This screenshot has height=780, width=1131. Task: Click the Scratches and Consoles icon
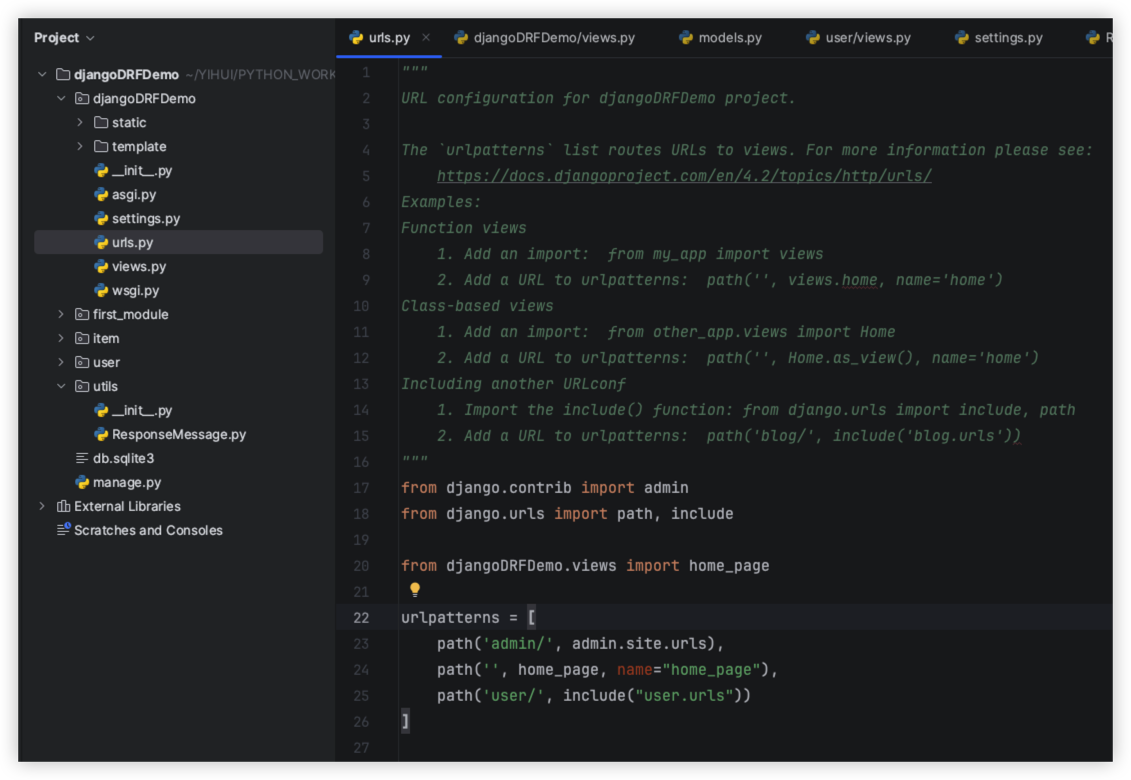(64, 530)
